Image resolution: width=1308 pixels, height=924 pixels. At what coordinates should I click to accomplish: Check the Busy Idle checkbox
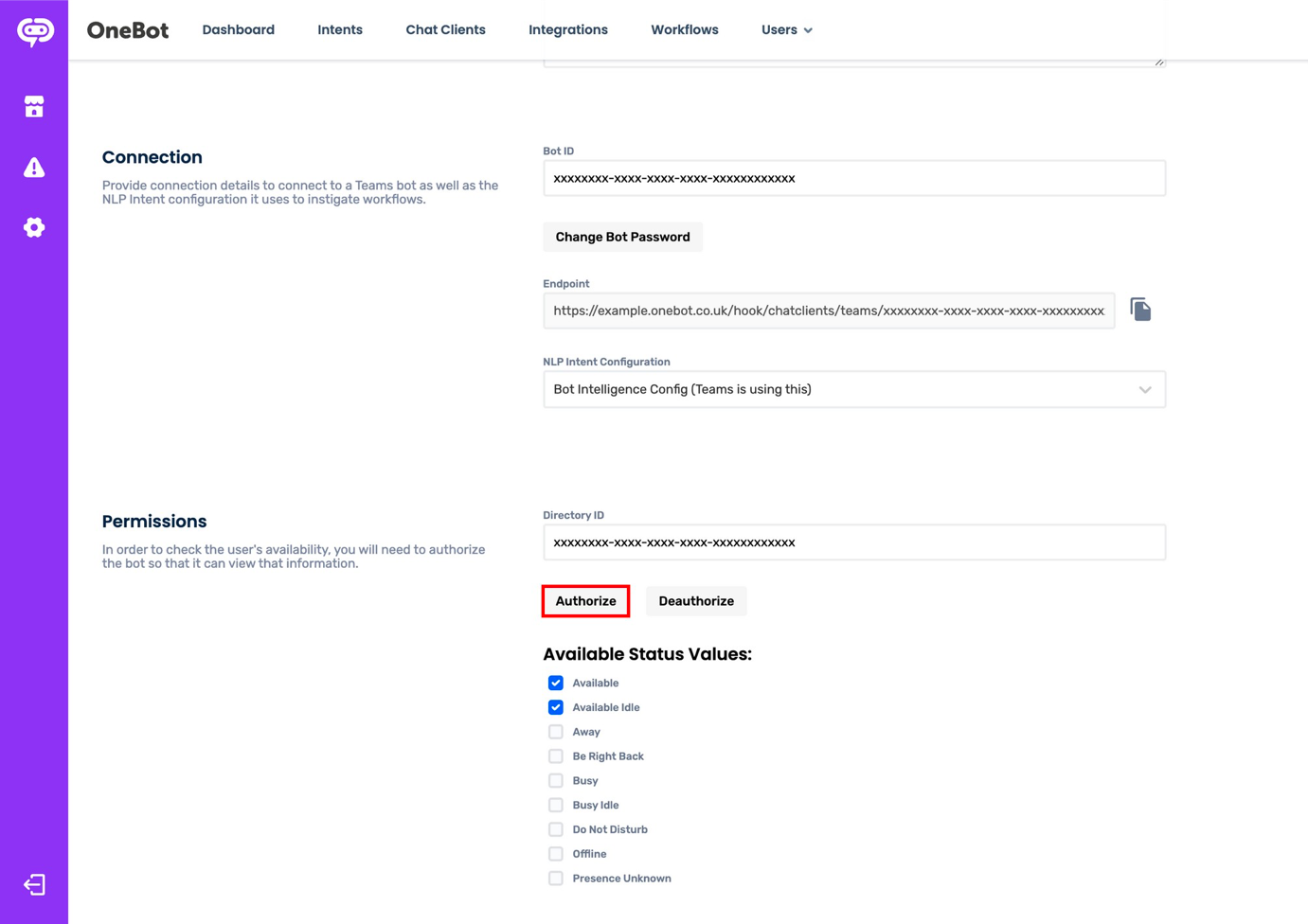pos(556,805)
